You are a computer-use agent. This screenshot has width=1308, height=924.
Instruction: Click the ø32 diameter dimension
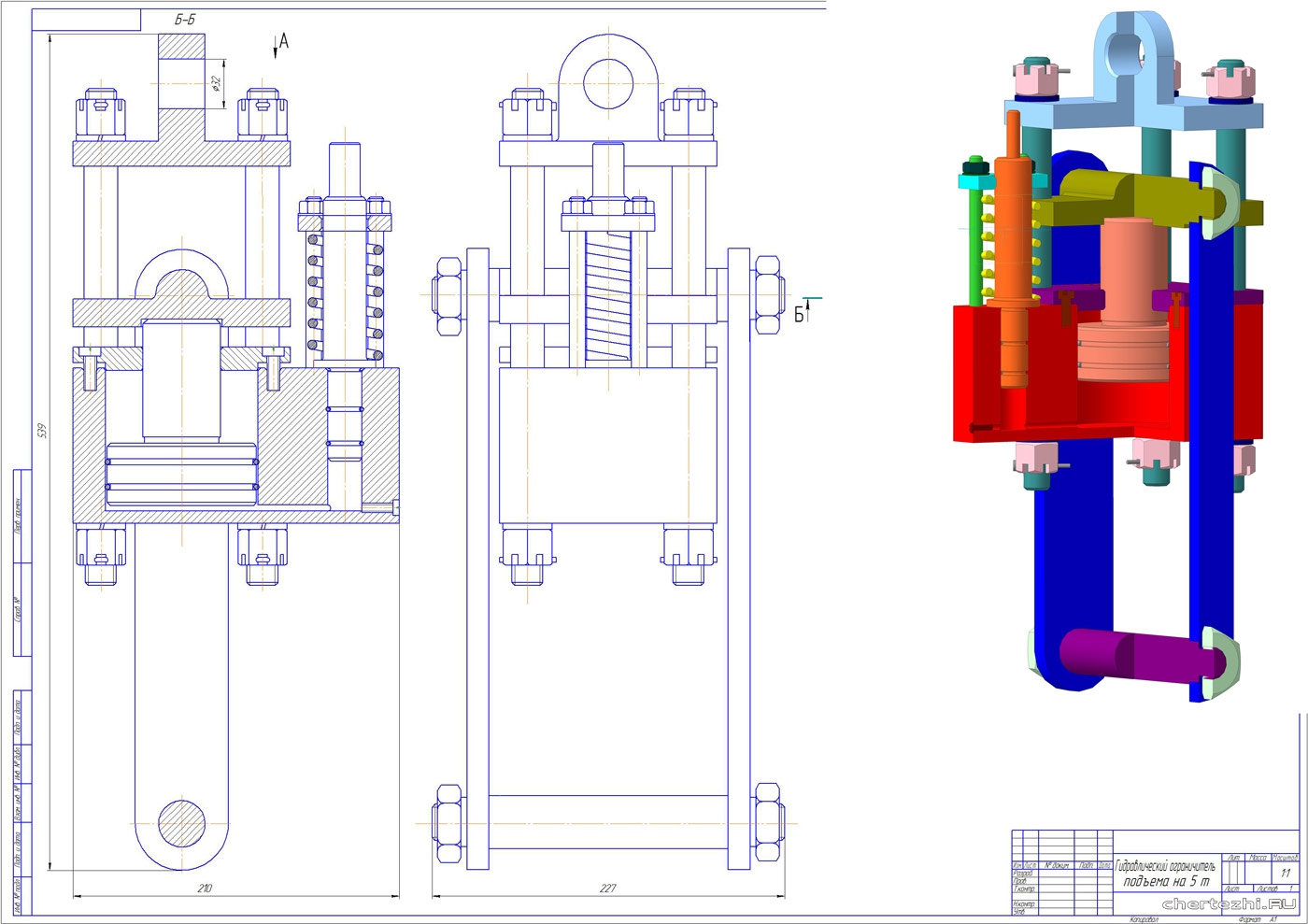[x=216, y=83]
